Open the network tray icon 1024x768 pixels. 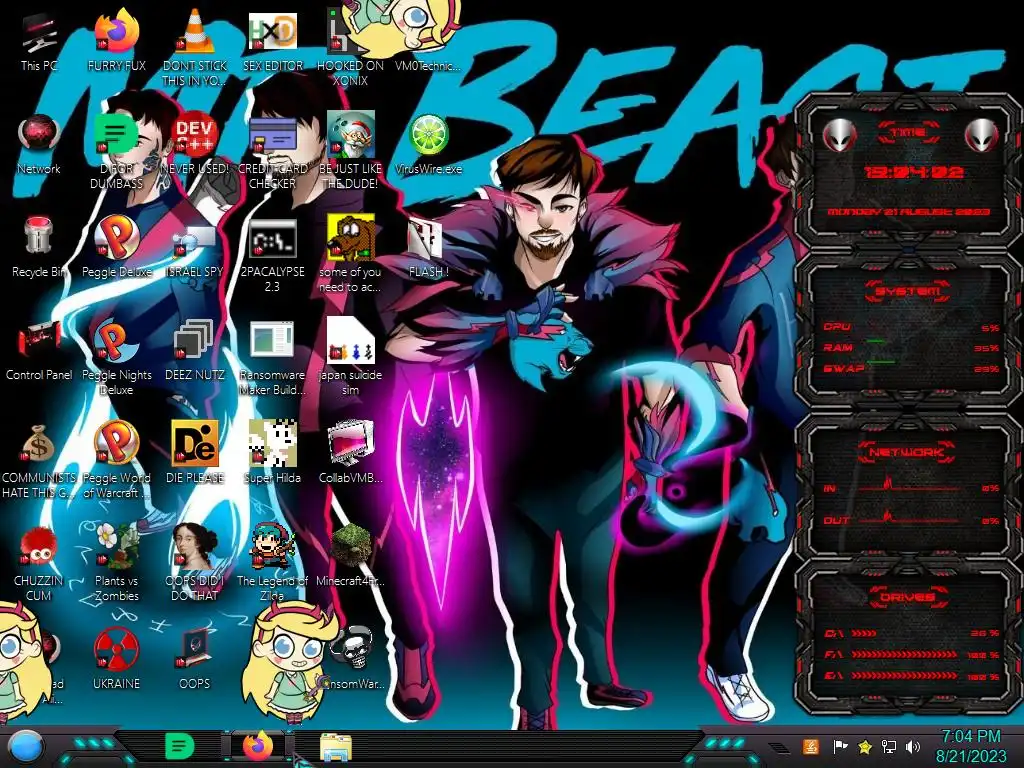pyautogui.click(x=889, y=746)
